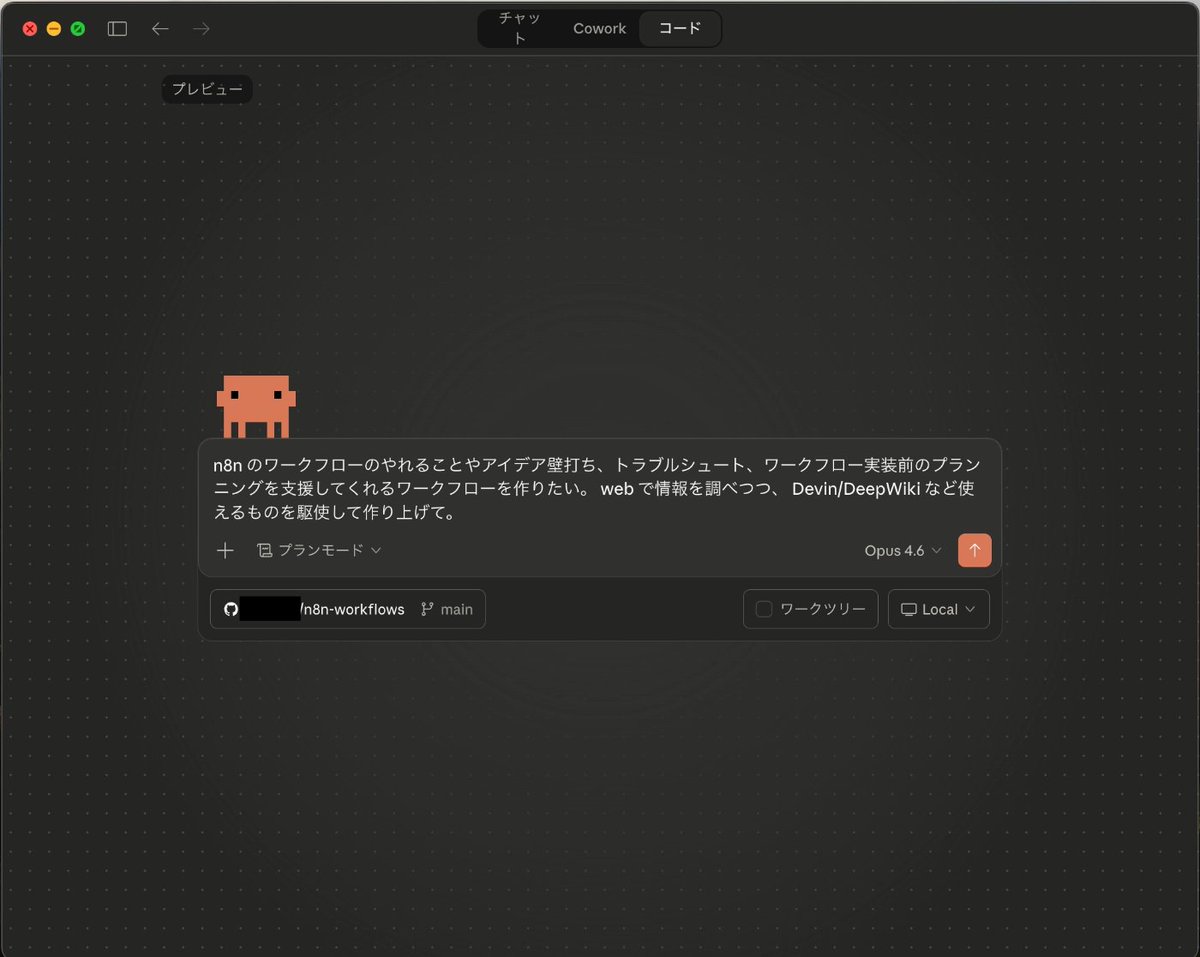This screenshot has width=1200, height=957.
Task: Go back with the left arrow
Action: (x=160, y=29)
